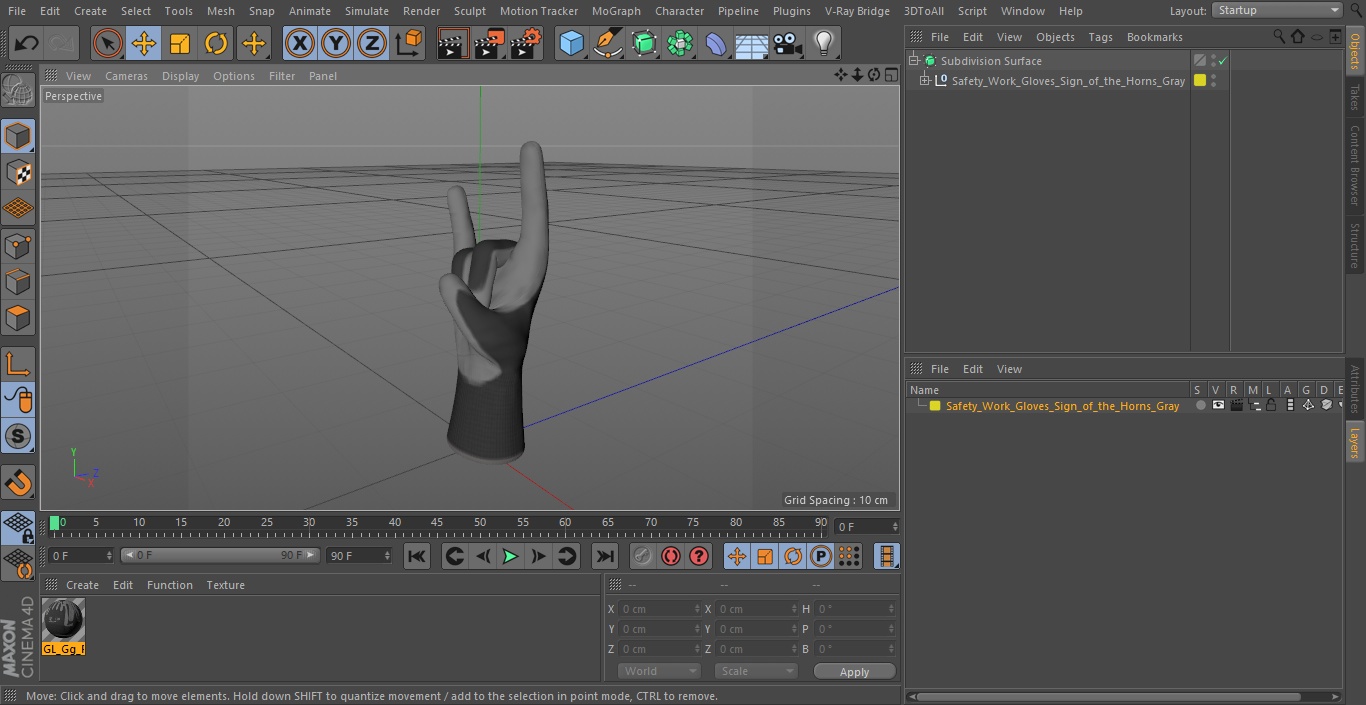Select the Live Selection tool
The image size is (1366, 705).
click(x=108, y=43)
